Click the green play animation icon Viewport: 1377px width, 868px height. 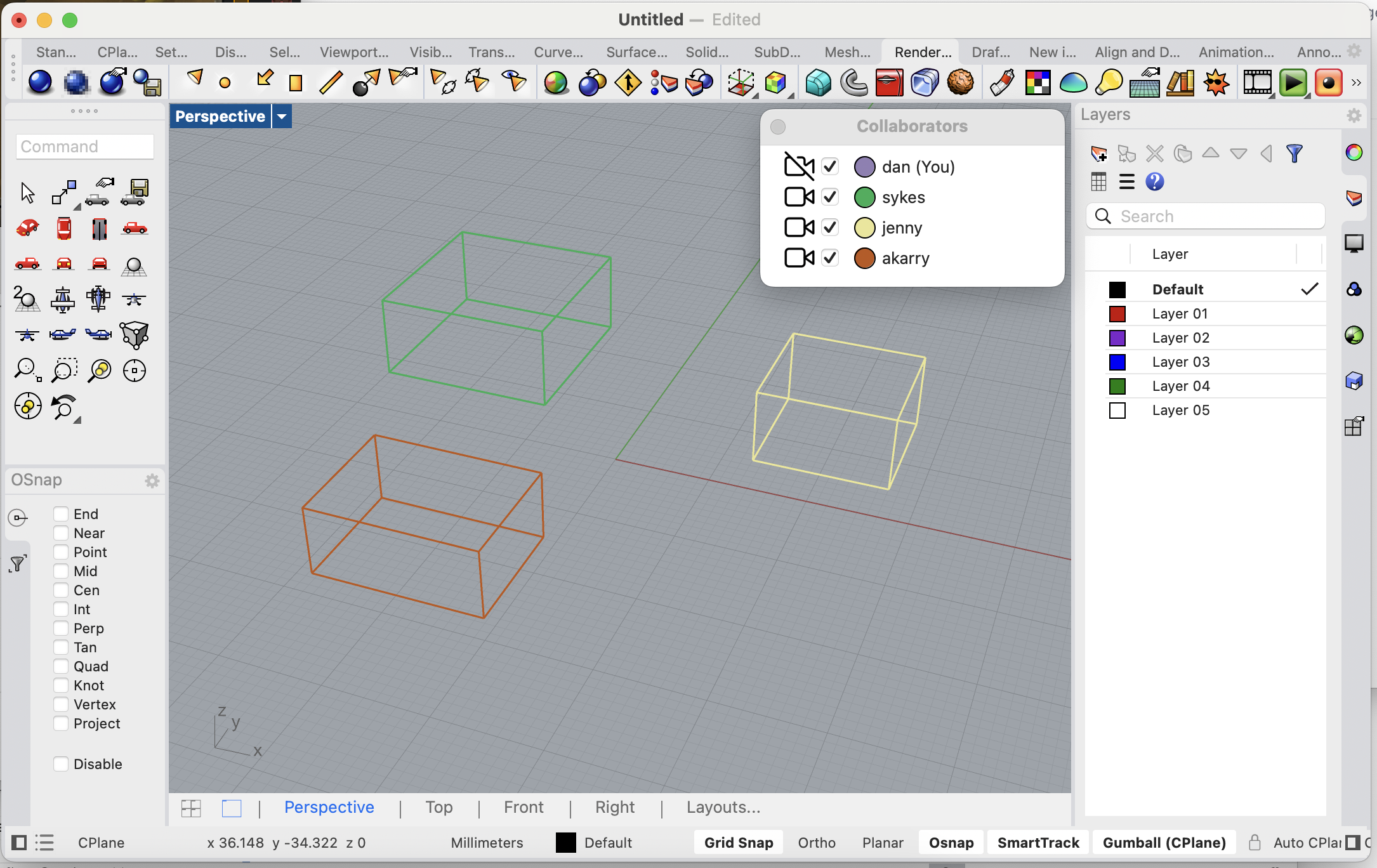click(1293, 82)
